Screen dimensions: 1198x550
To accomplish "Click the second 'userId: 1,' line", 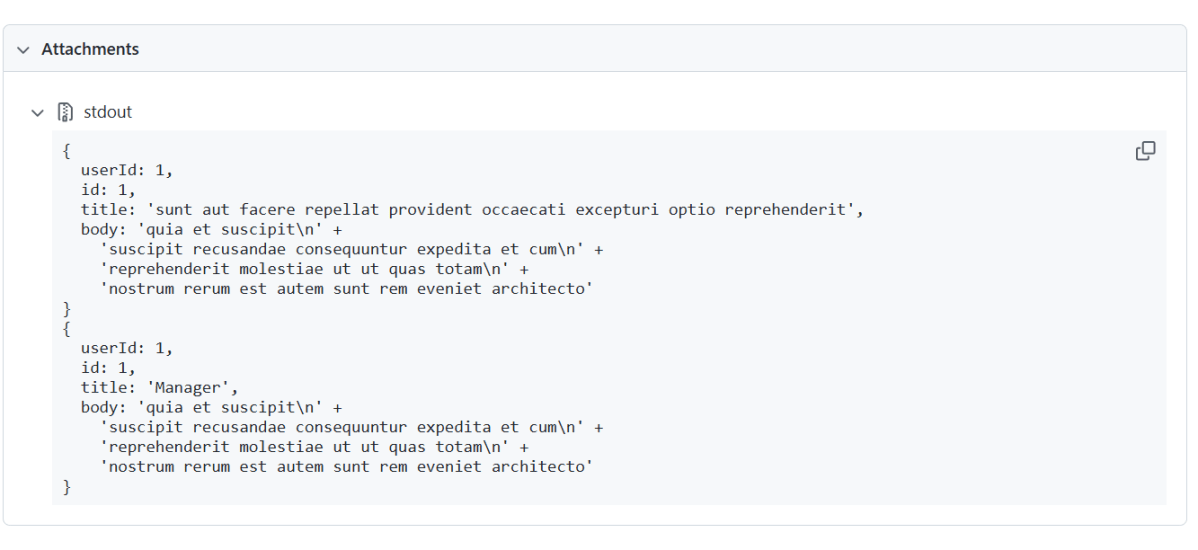I will (x=127, y=348).
